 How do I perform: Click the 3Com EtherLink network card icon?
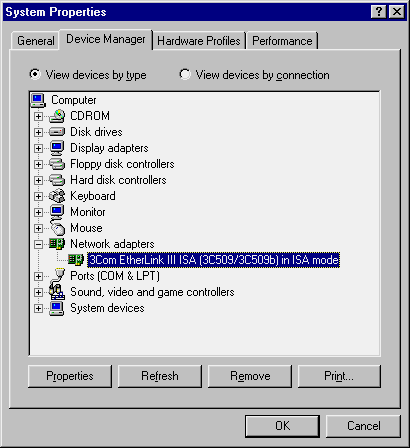click(x=76, y=260)
